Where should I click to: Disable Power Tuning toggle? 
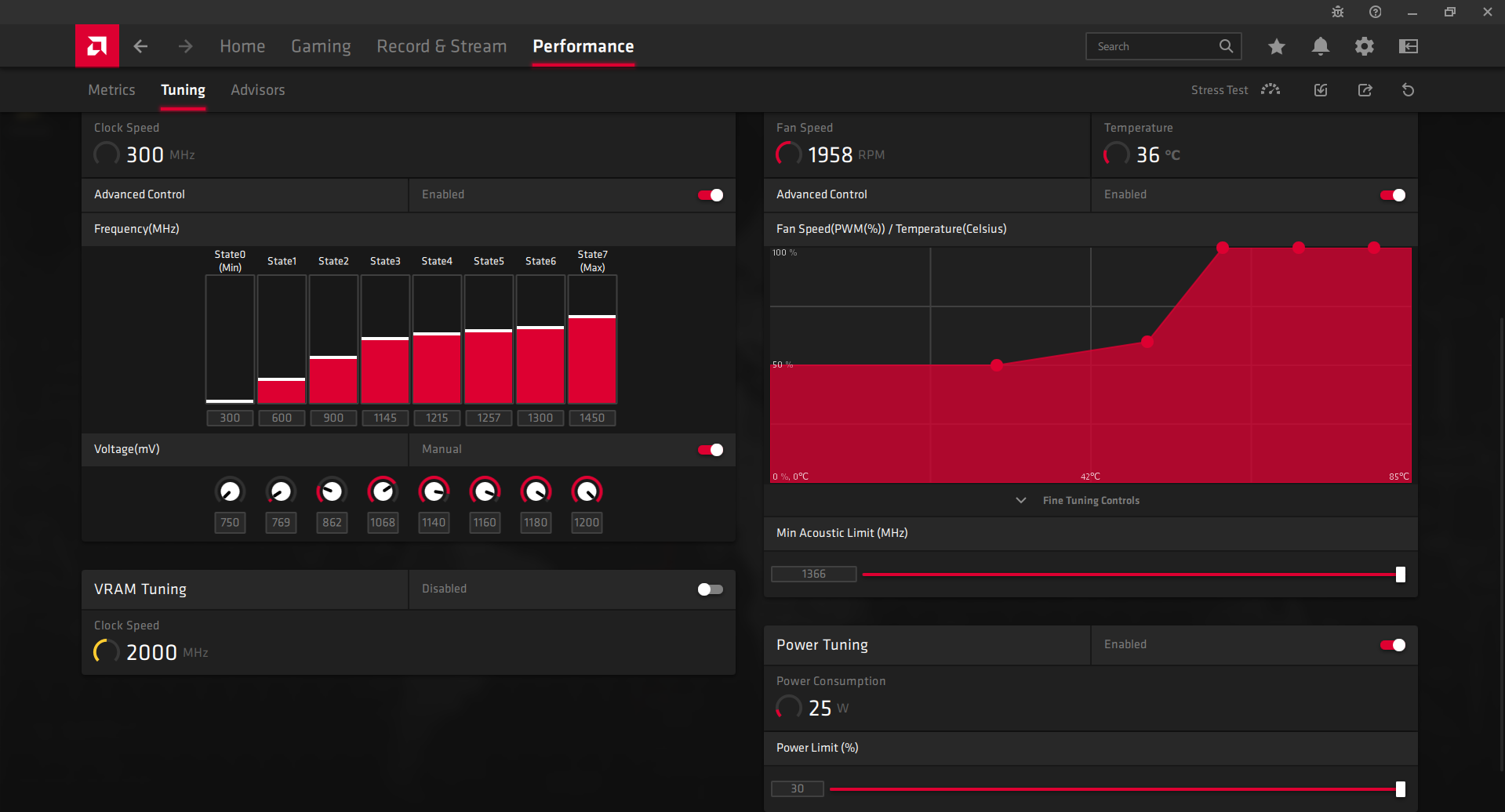pyautogui.click(x=1393, y=645)
